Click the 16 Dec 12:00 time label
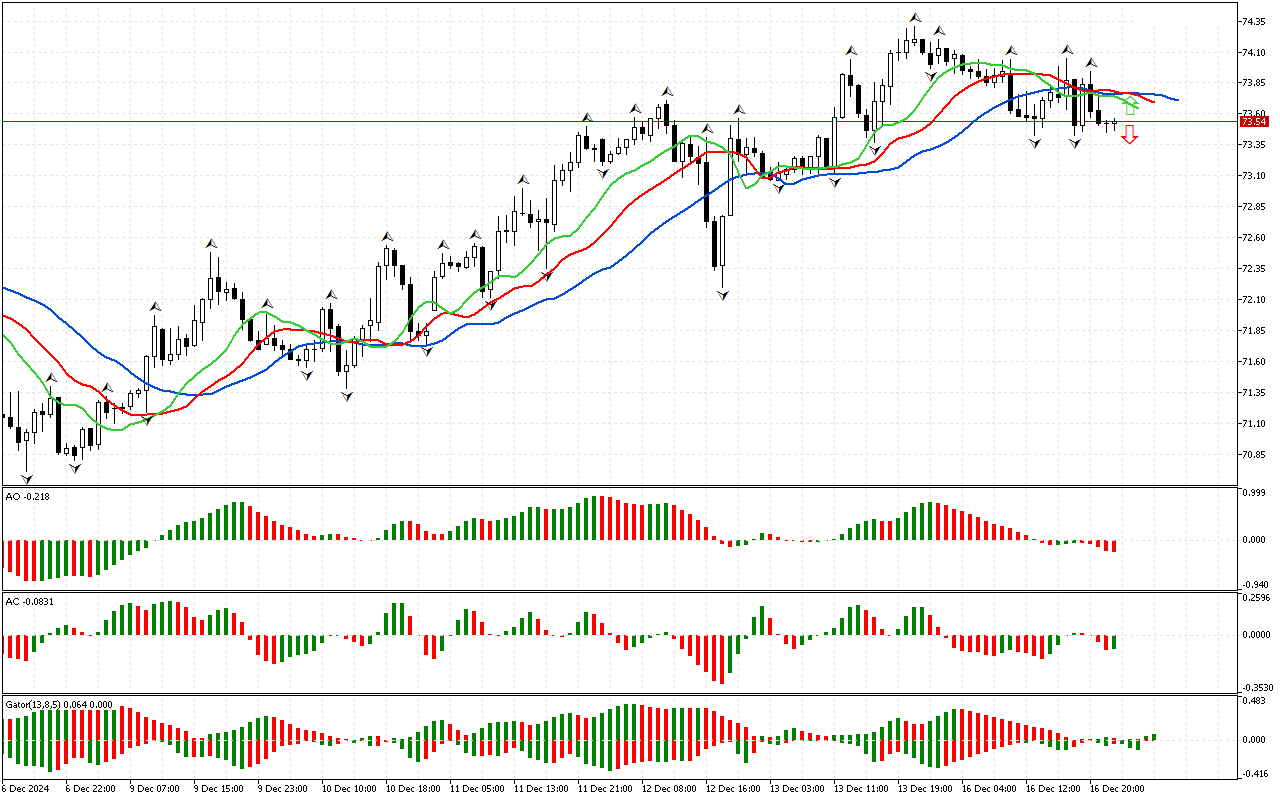Image resolution: width=1280 pixels, height=800 pixels. [1054, 789]
